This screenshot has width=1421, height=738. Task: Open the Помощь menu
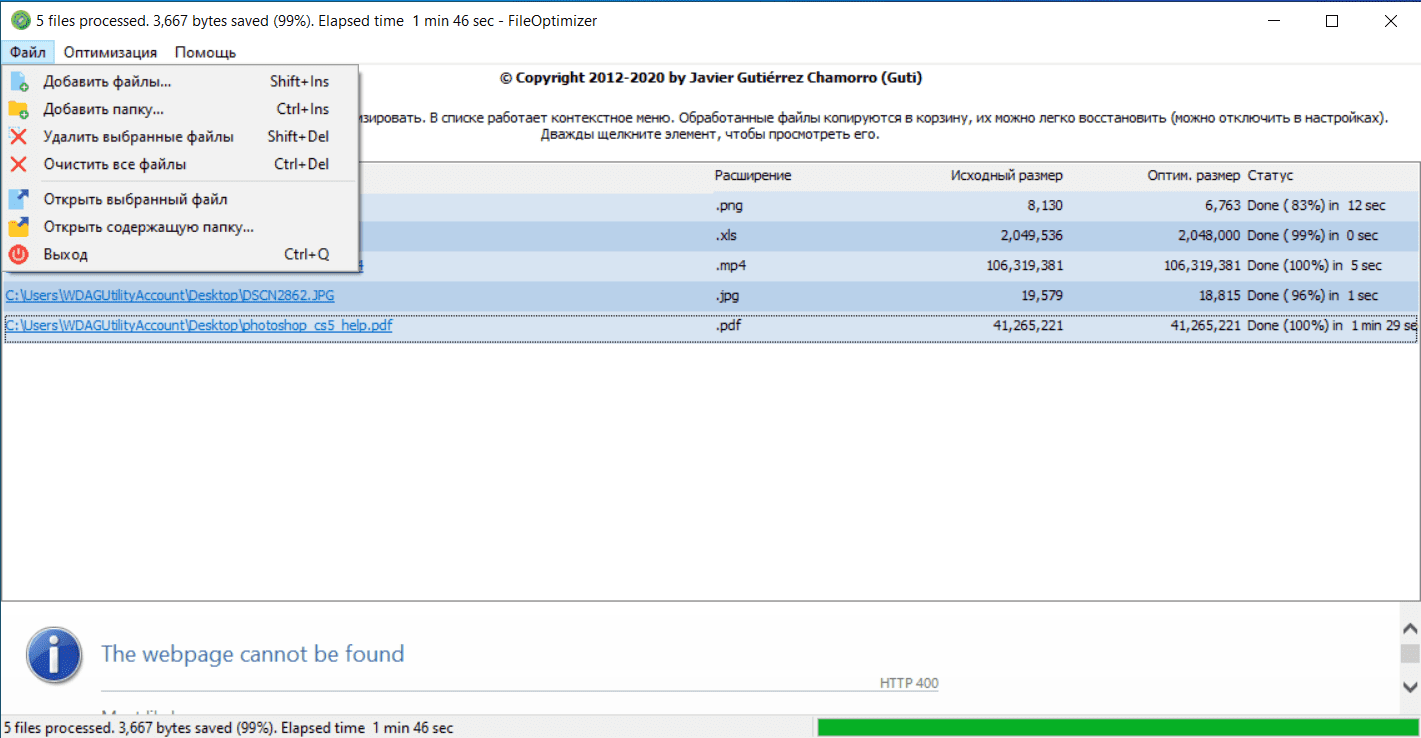click(x=205, y=52)
